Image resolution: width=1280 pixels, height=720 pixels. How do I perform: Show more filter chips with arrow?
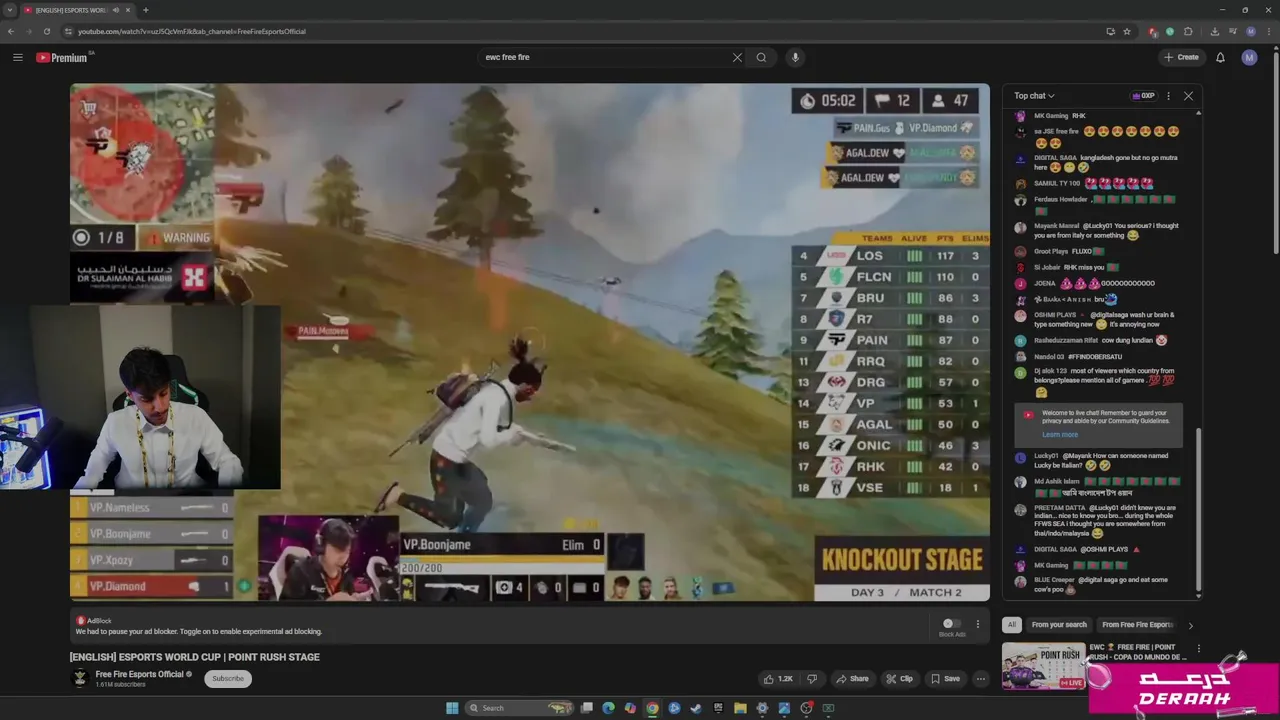(1190, 625)
